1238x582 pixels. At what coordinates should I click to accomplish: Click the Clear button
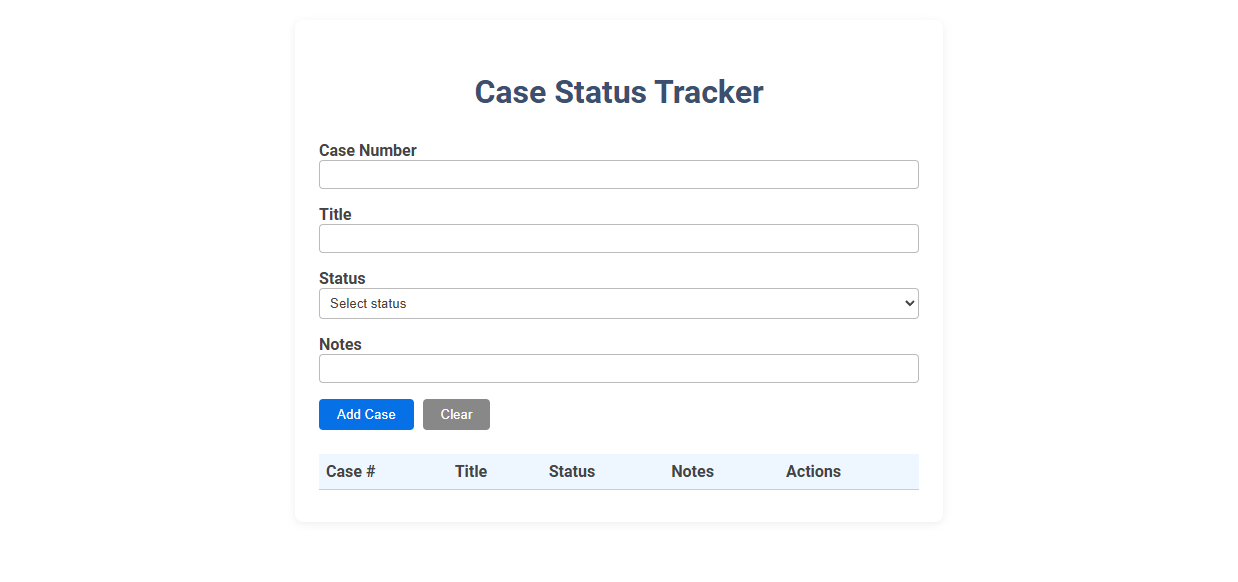[456, 414]
